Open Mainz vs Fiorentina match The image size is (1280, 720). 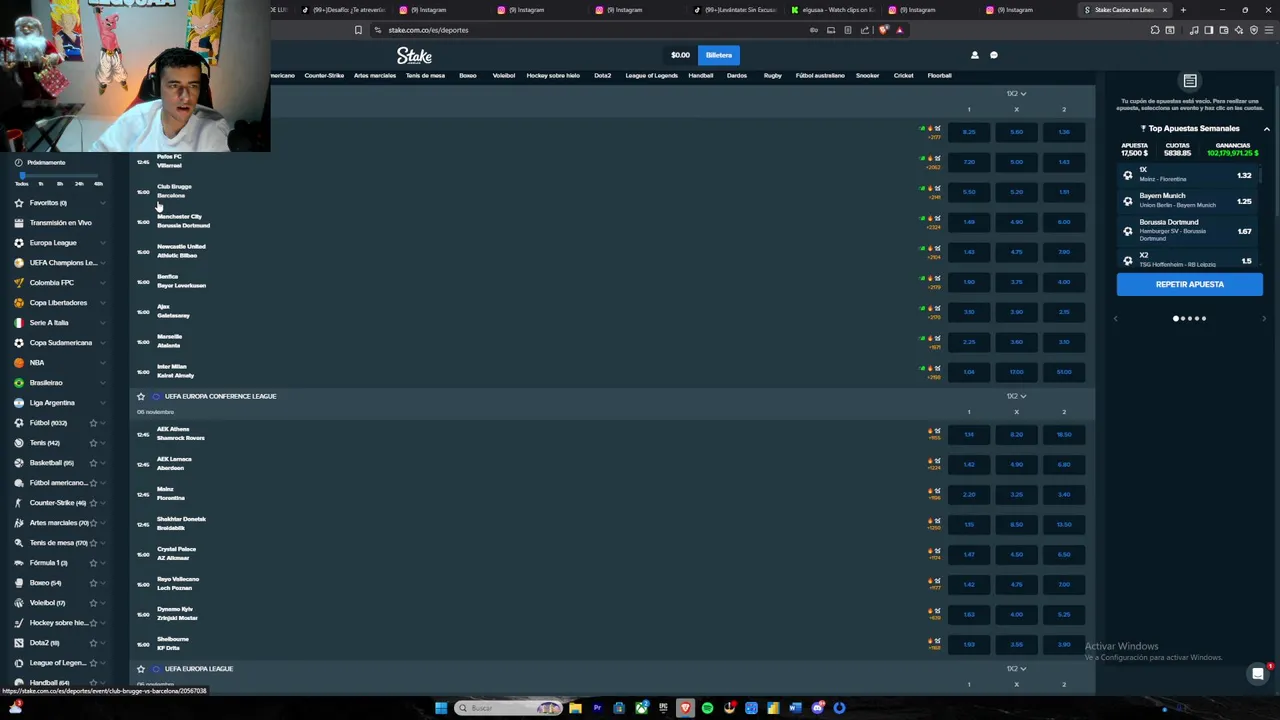171,493
